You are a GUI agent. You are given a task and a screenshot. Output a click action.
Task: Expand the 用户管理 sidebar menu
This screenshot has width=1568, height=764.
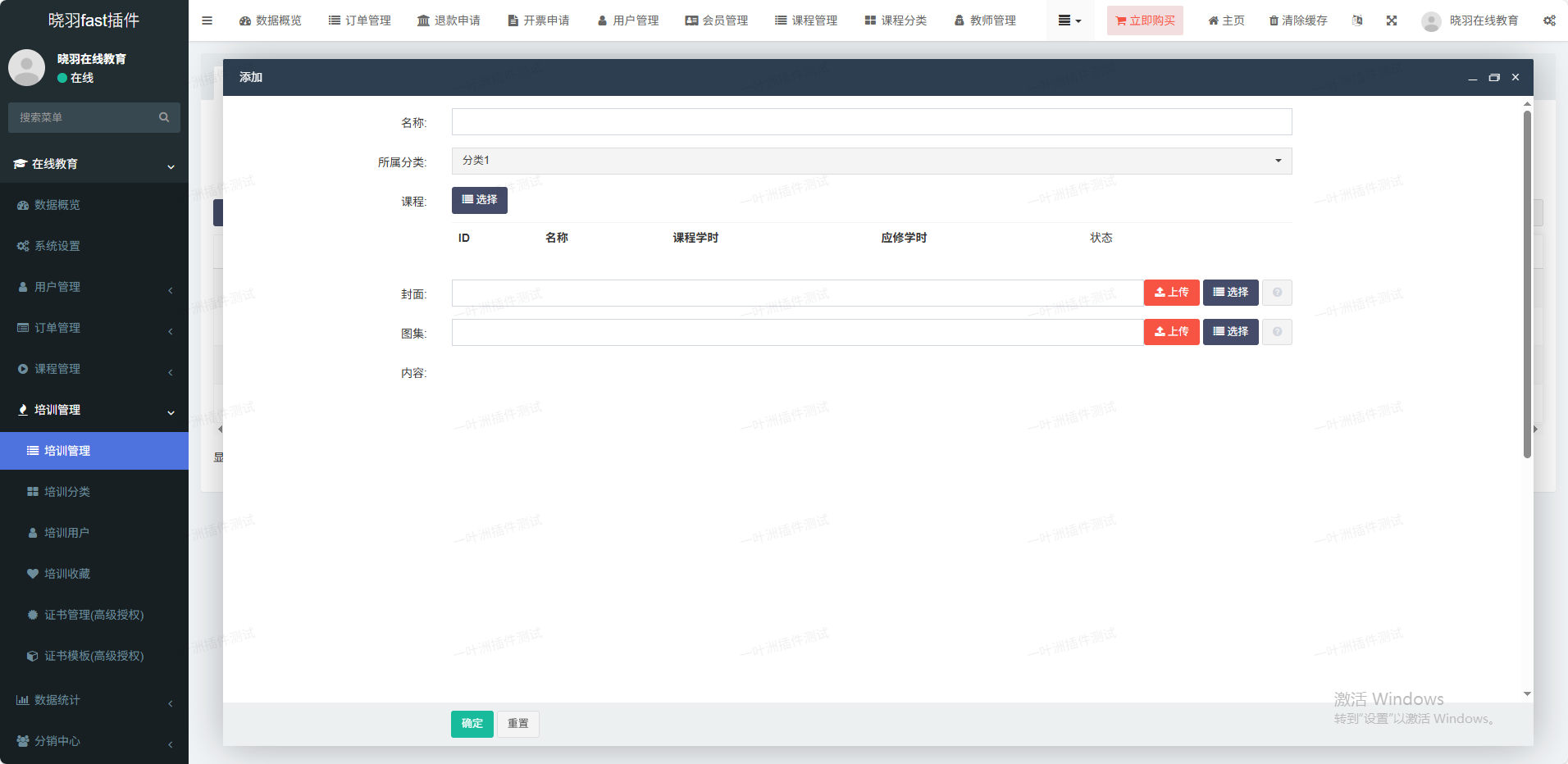tap(94, 287)
